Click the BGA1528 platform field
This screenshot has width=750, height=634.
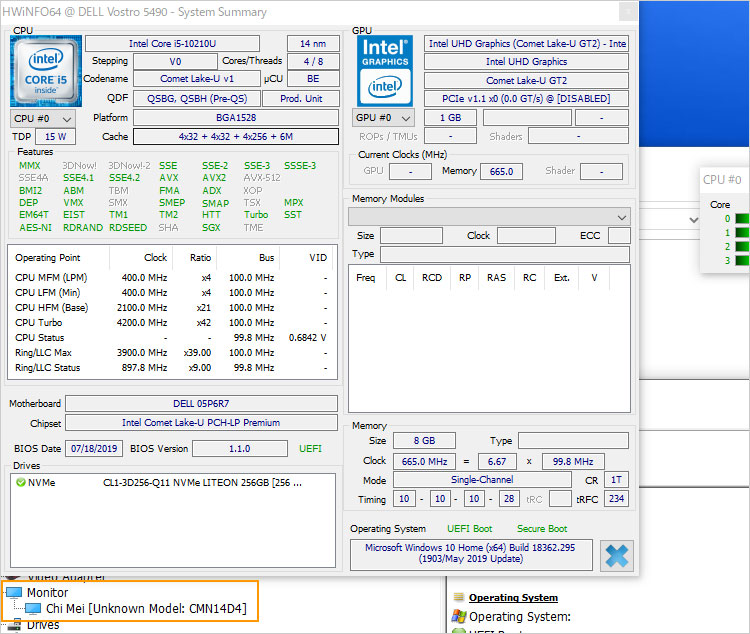(236, 118)
